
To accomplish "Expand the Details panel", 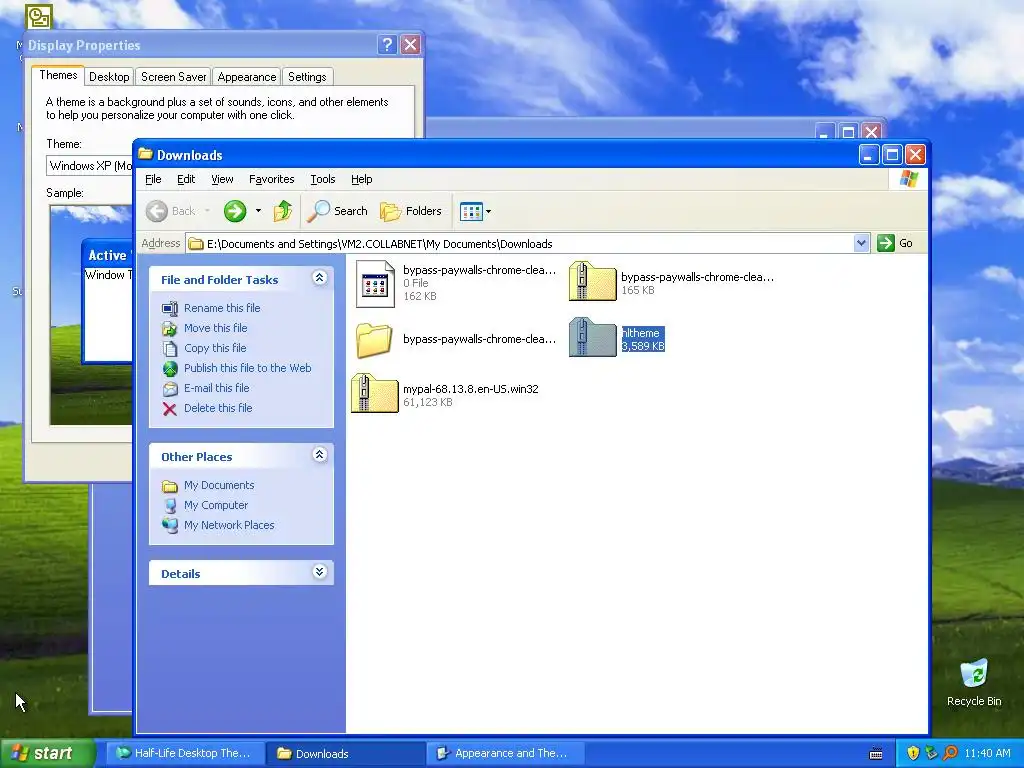I will coord(319,572).
